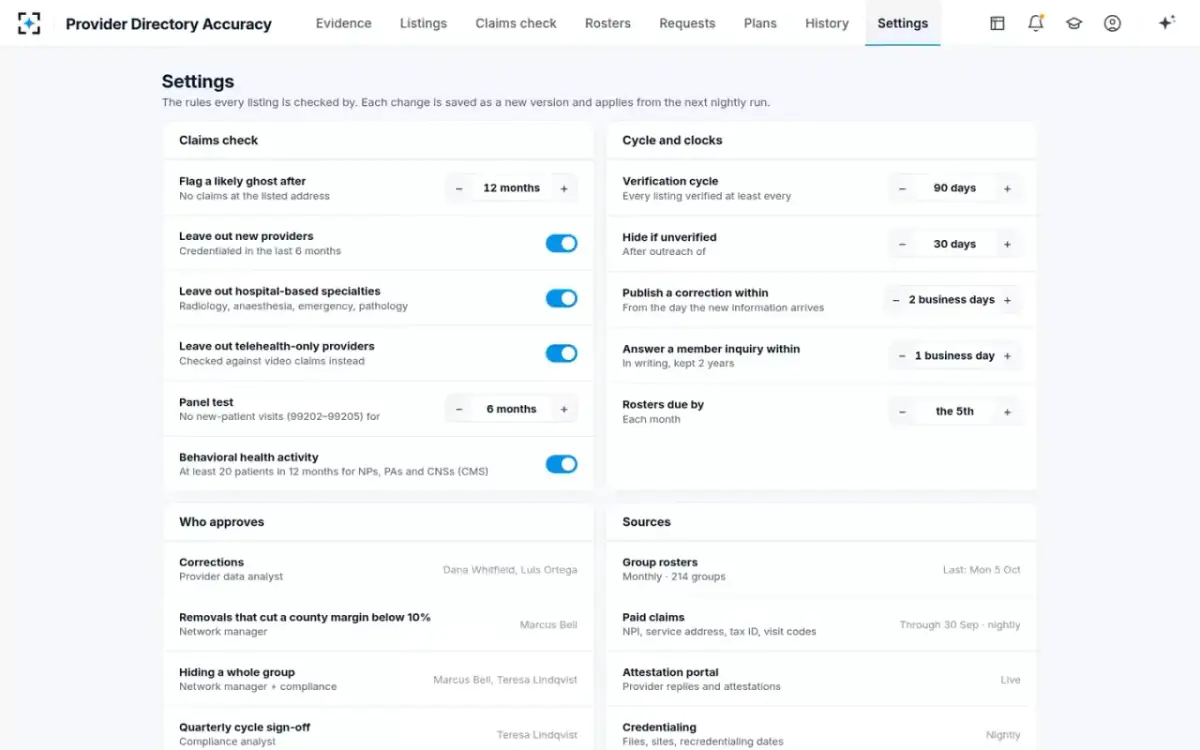The image size is (1200, 750).
Task: Open Hiding a whole group row
Action: (378, 679)
